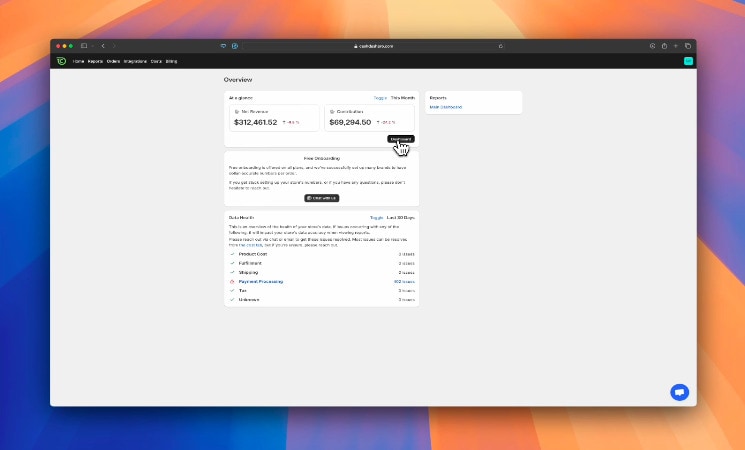Go to Integrations in the navbar
Viewport: 745px width, 450px height.
pyautogui.click(x=135, y=61)
